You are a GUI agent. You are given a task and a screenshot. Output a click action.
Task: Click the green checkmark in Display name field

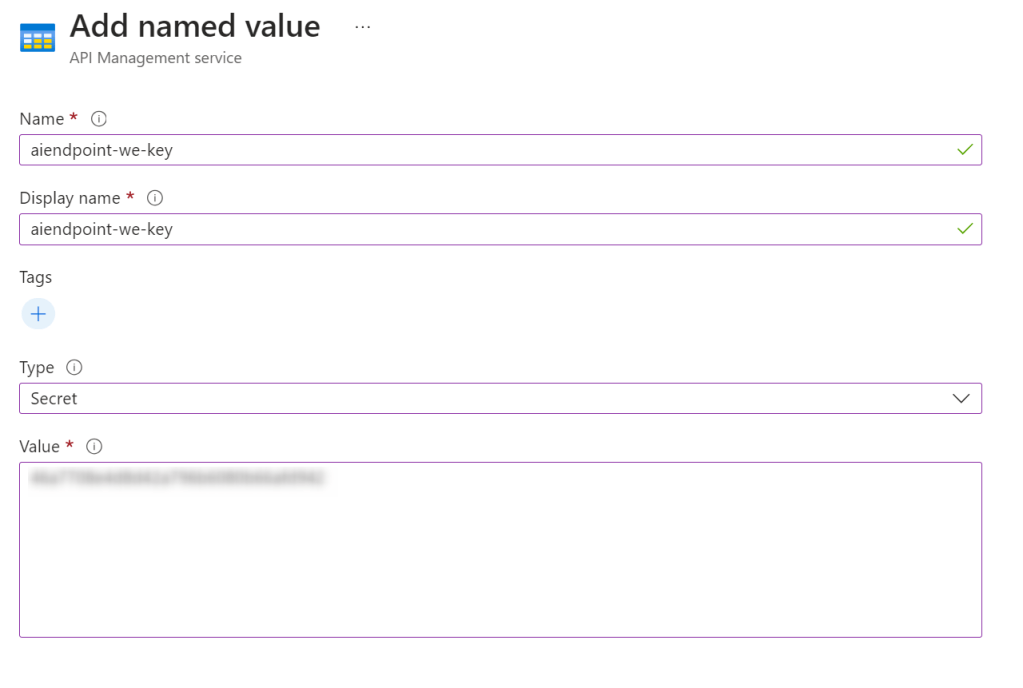[964, 229]
